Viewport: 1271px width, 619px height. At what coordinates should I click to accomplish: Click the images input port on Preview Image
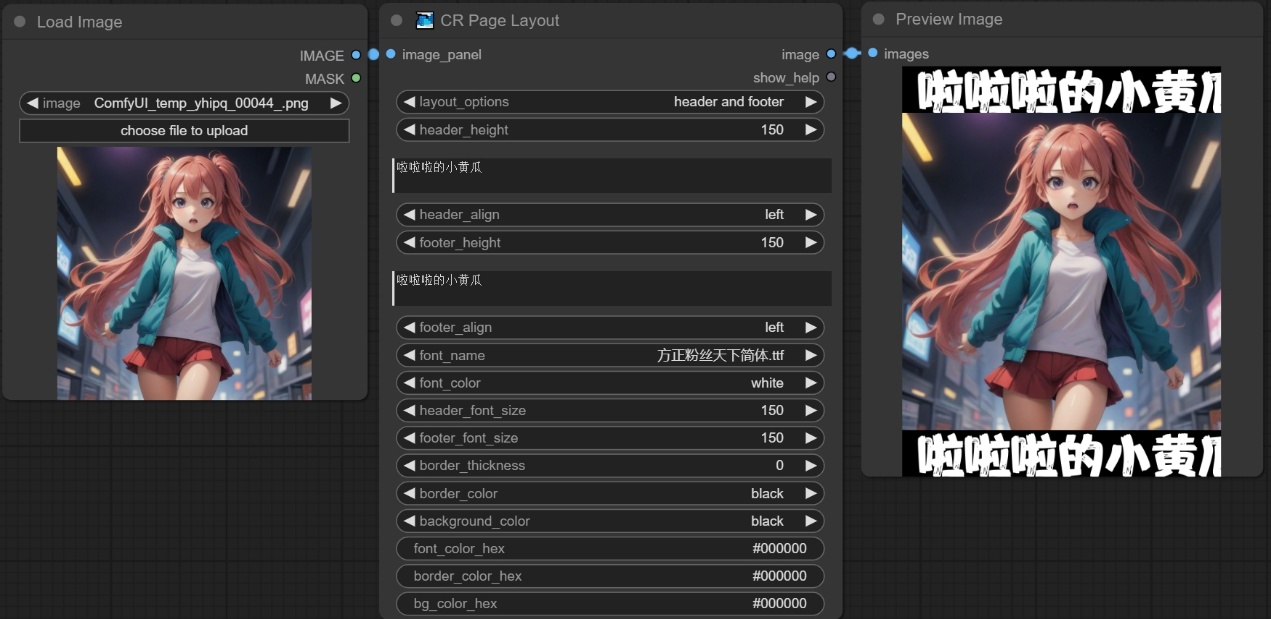873,53
